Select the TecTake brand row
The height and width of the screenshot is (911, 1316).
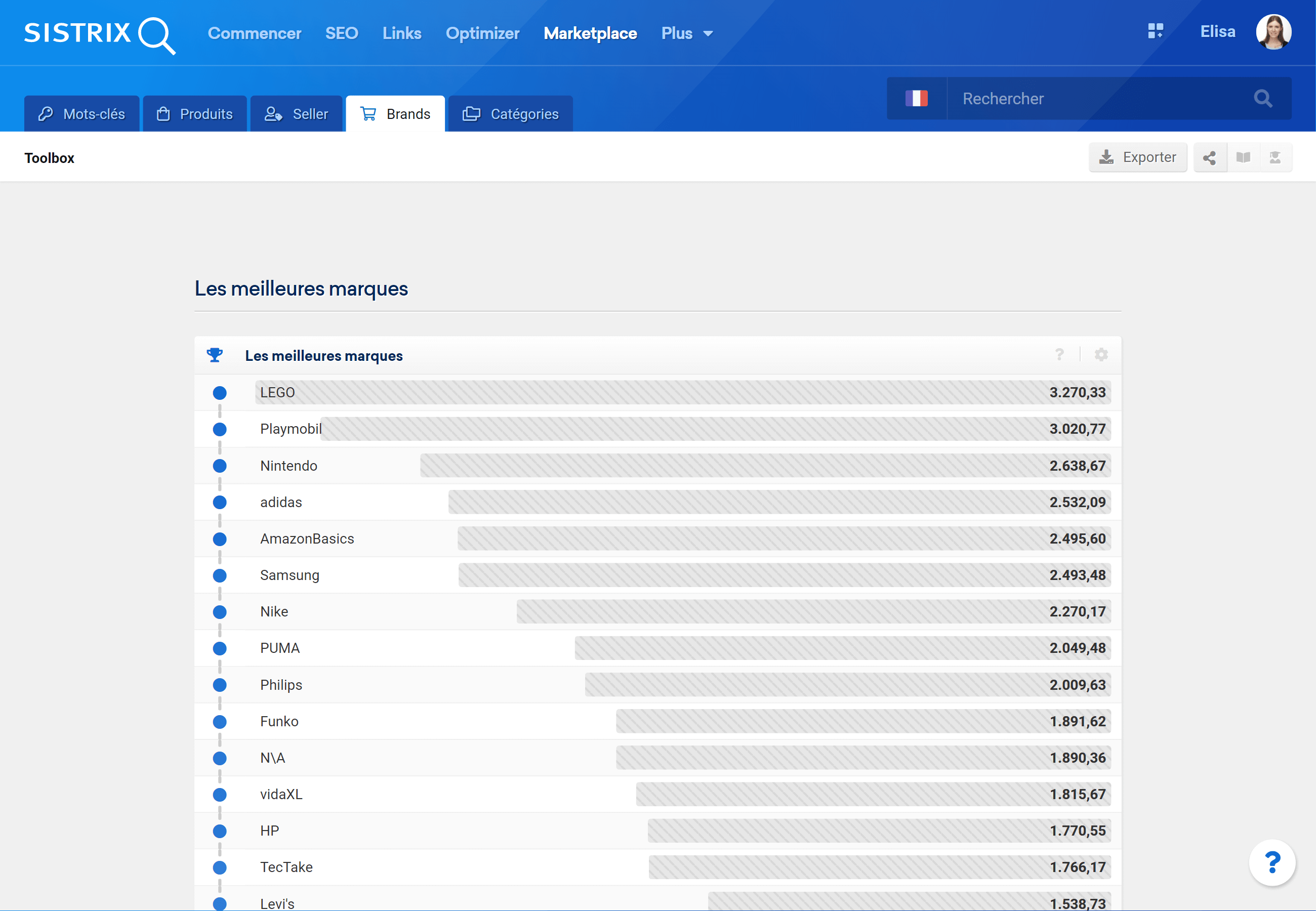657,867
